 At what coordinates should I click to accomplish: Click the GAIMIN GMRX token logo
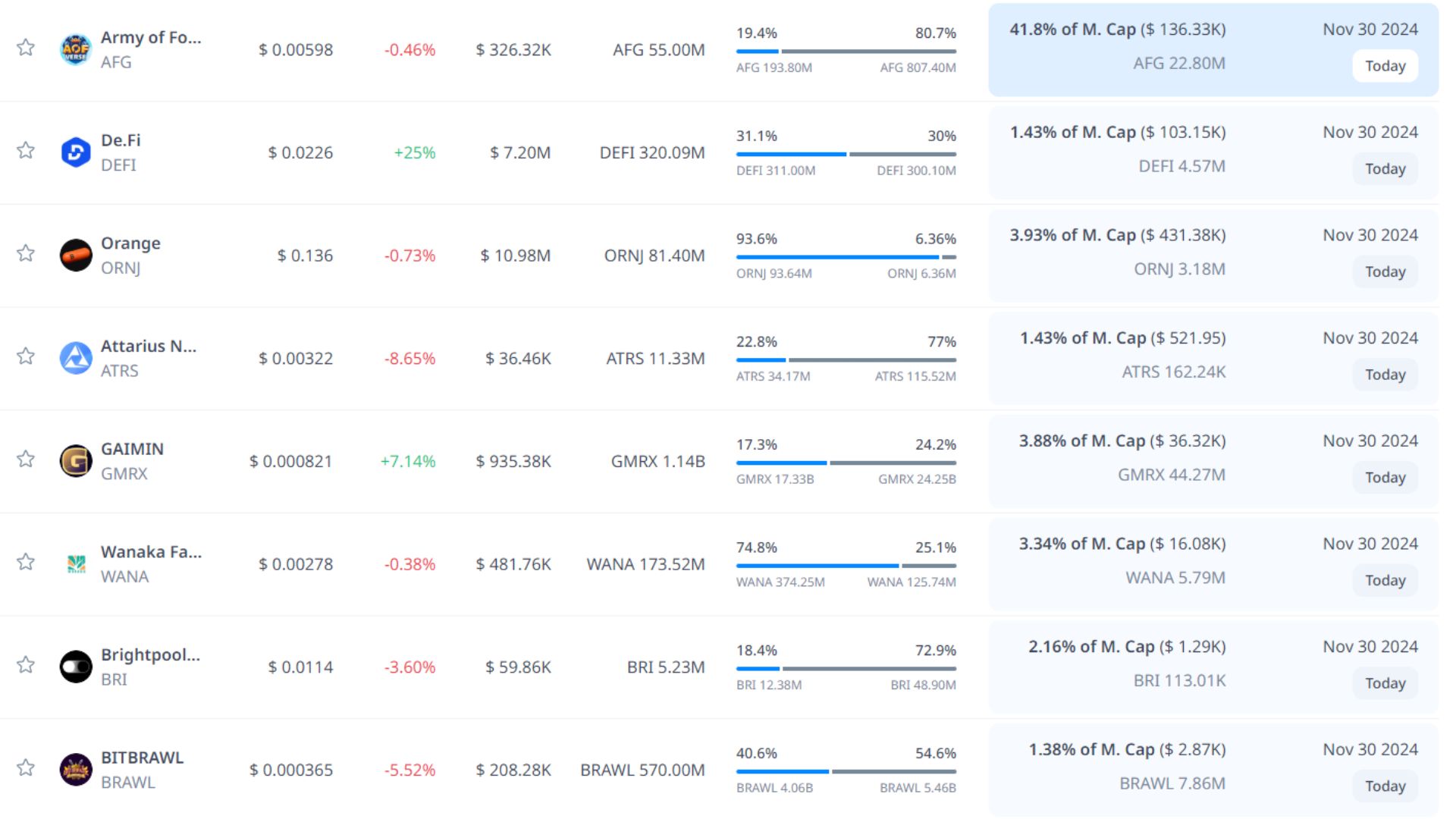click(75, 461)
